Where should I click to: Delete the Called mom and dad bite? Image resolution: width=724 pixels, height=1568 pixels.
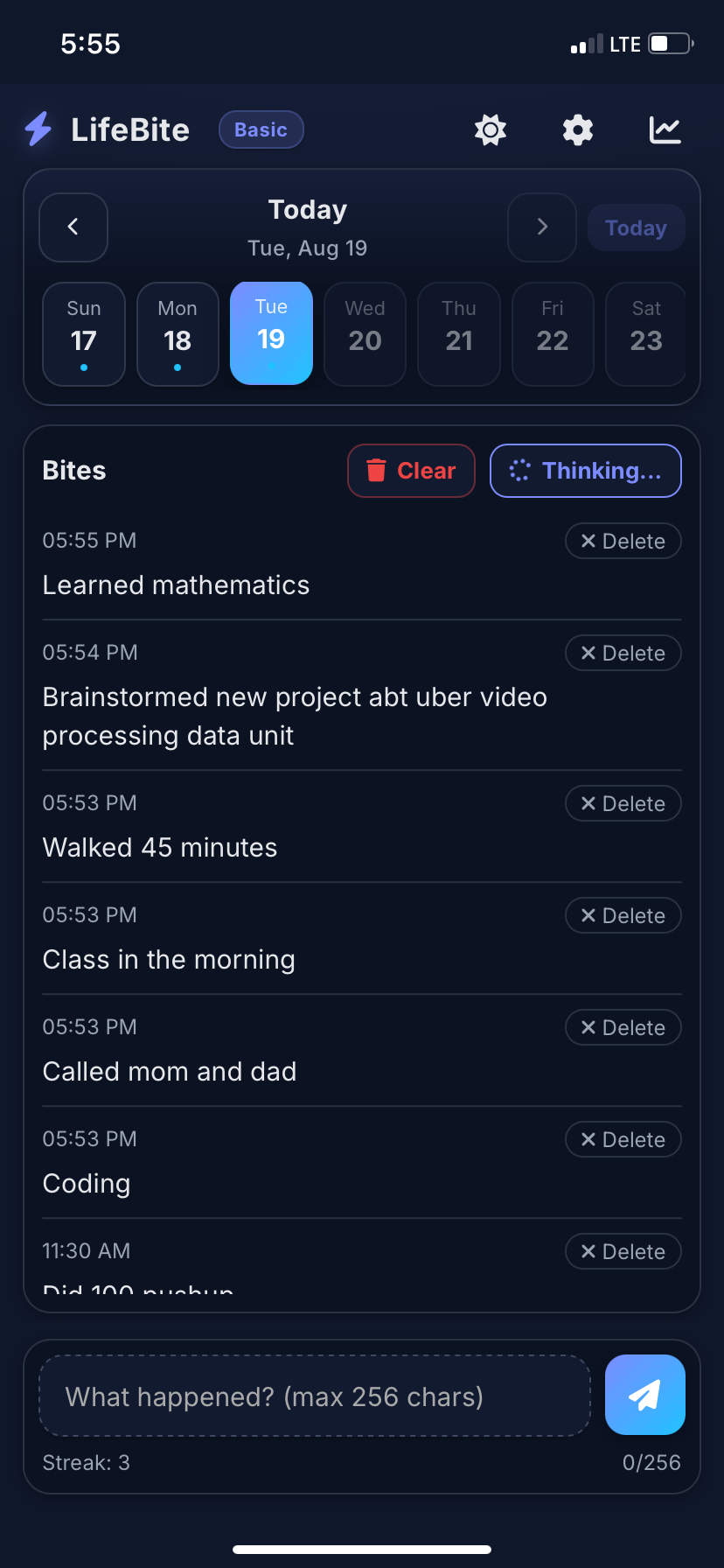coord(623,1028)
